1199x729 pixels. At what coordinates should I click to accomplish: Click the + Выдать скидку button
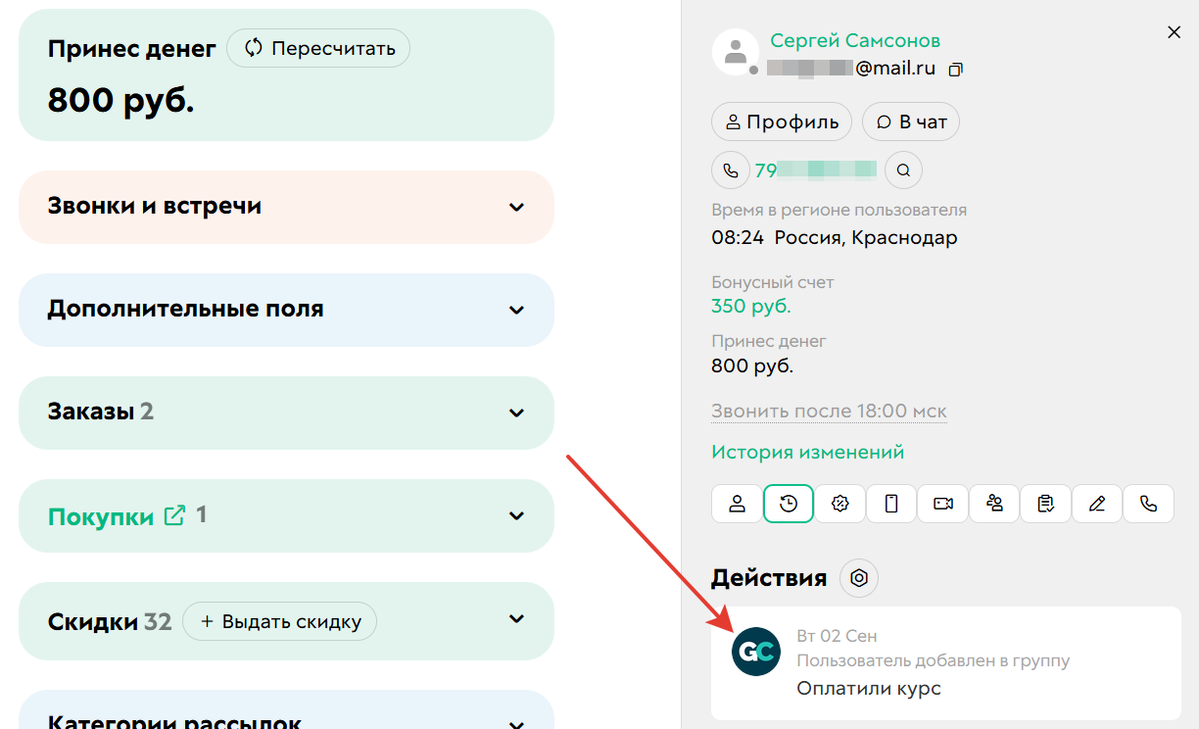[280, 621]
